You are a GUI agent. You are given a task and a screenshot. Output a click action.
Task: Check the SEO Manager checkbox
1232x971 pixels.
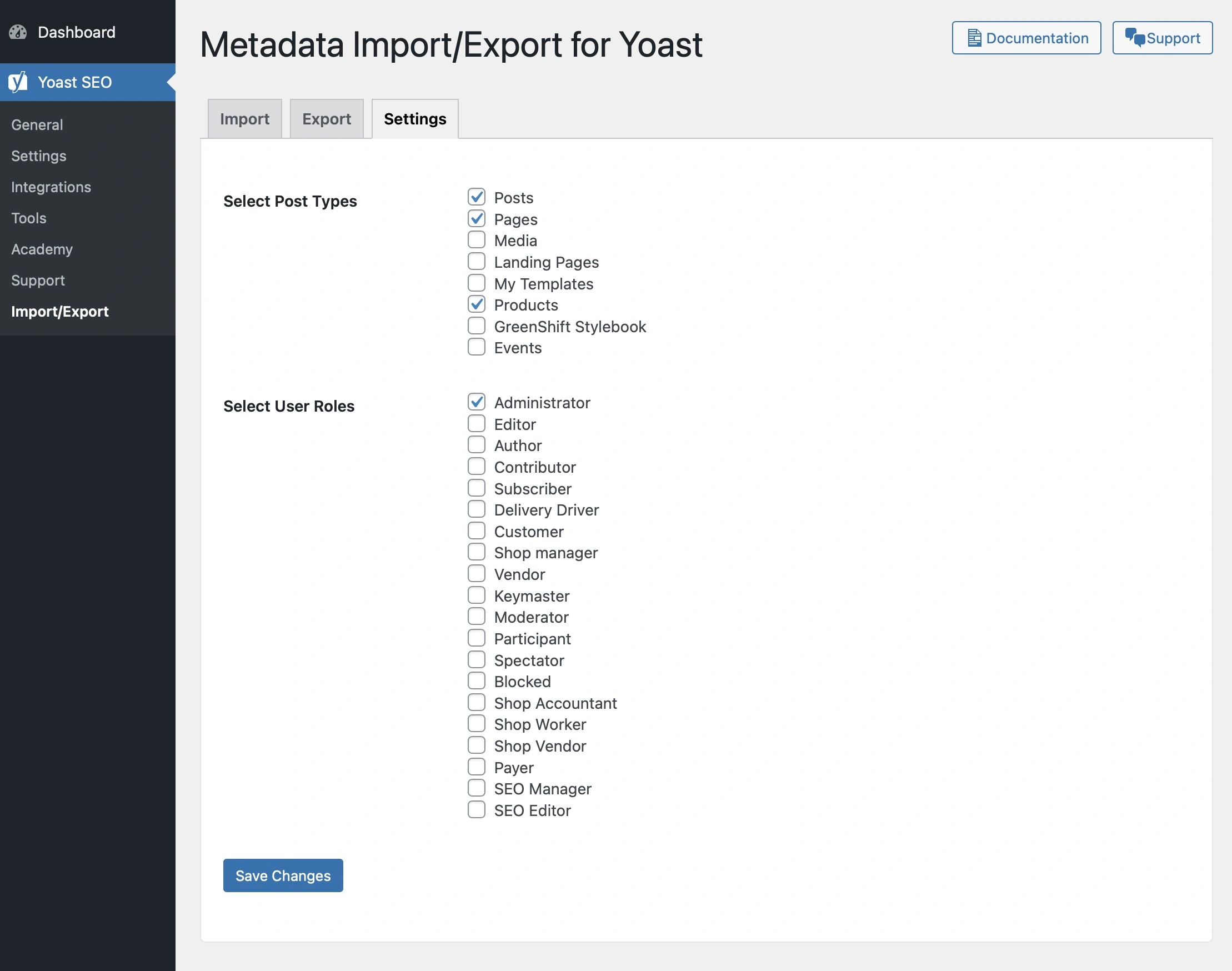point(477,787)
